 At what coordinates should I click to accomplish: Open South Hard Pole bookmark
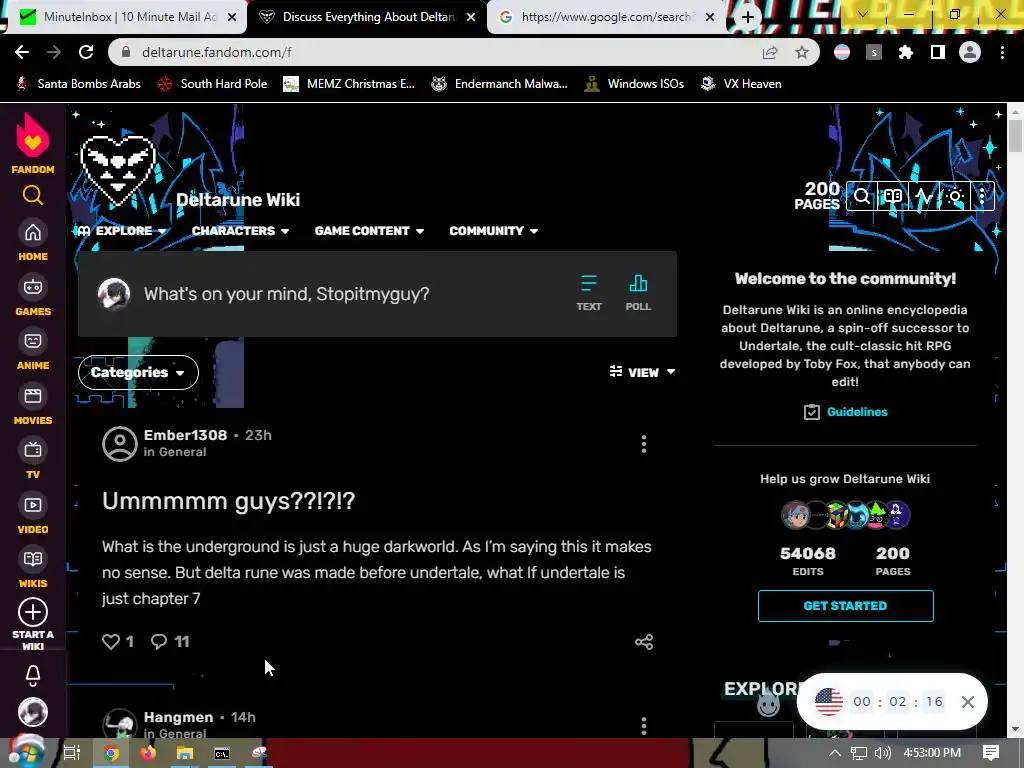pos(213,84)
